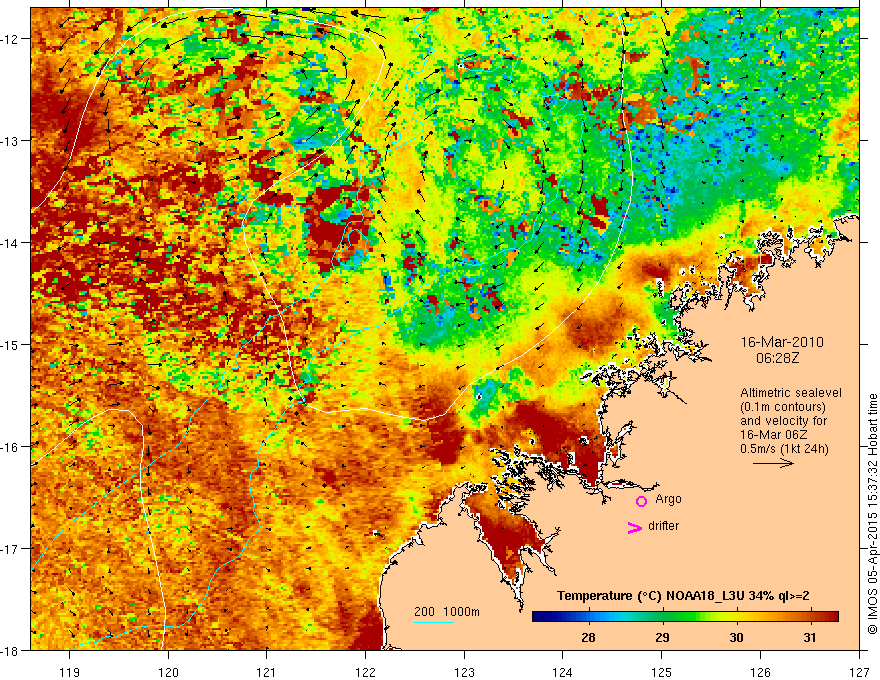Click the 'and velocity for' legend line

tap(783, 421)
